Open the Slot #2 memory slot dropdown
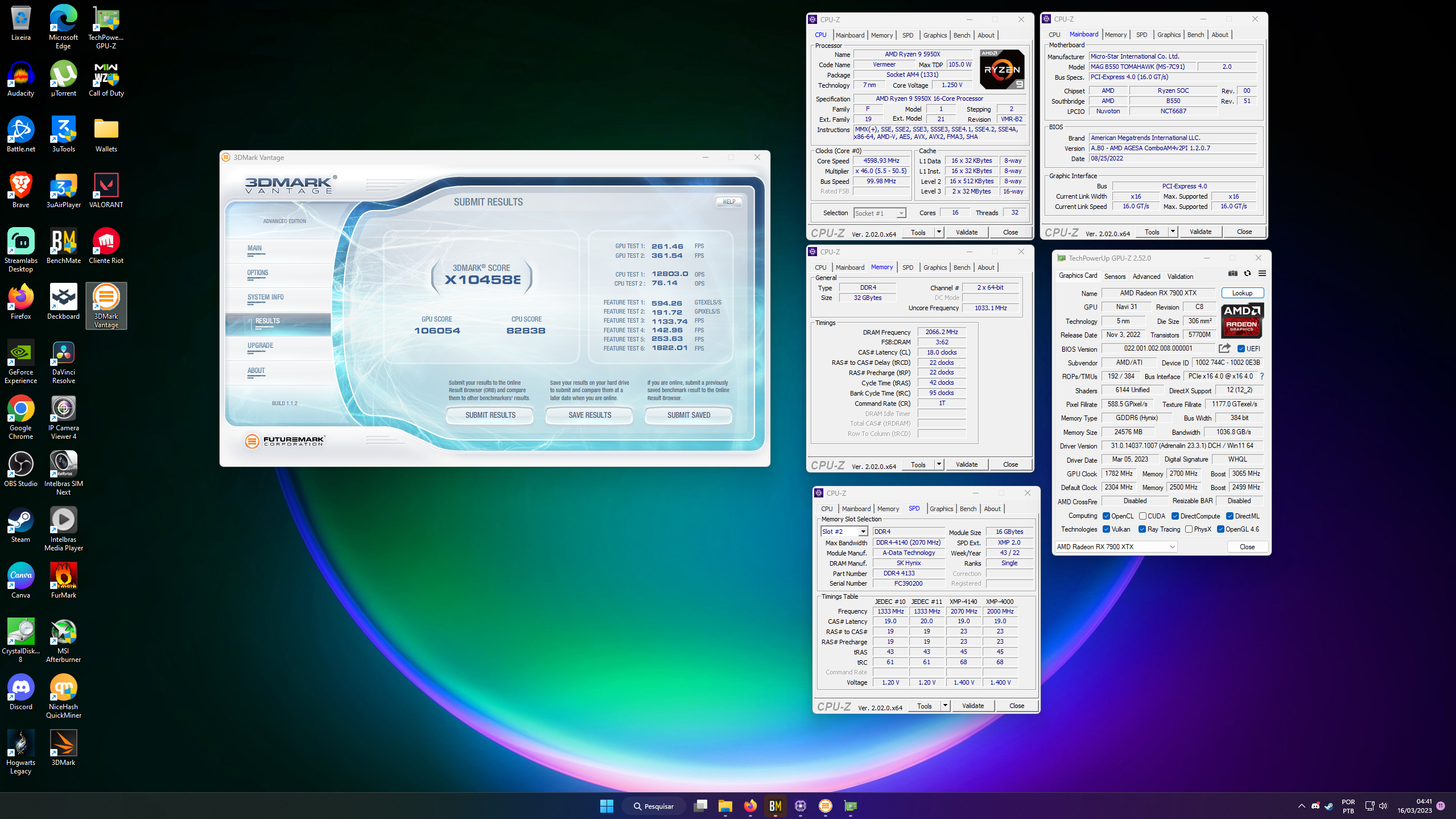 (844, 532)
